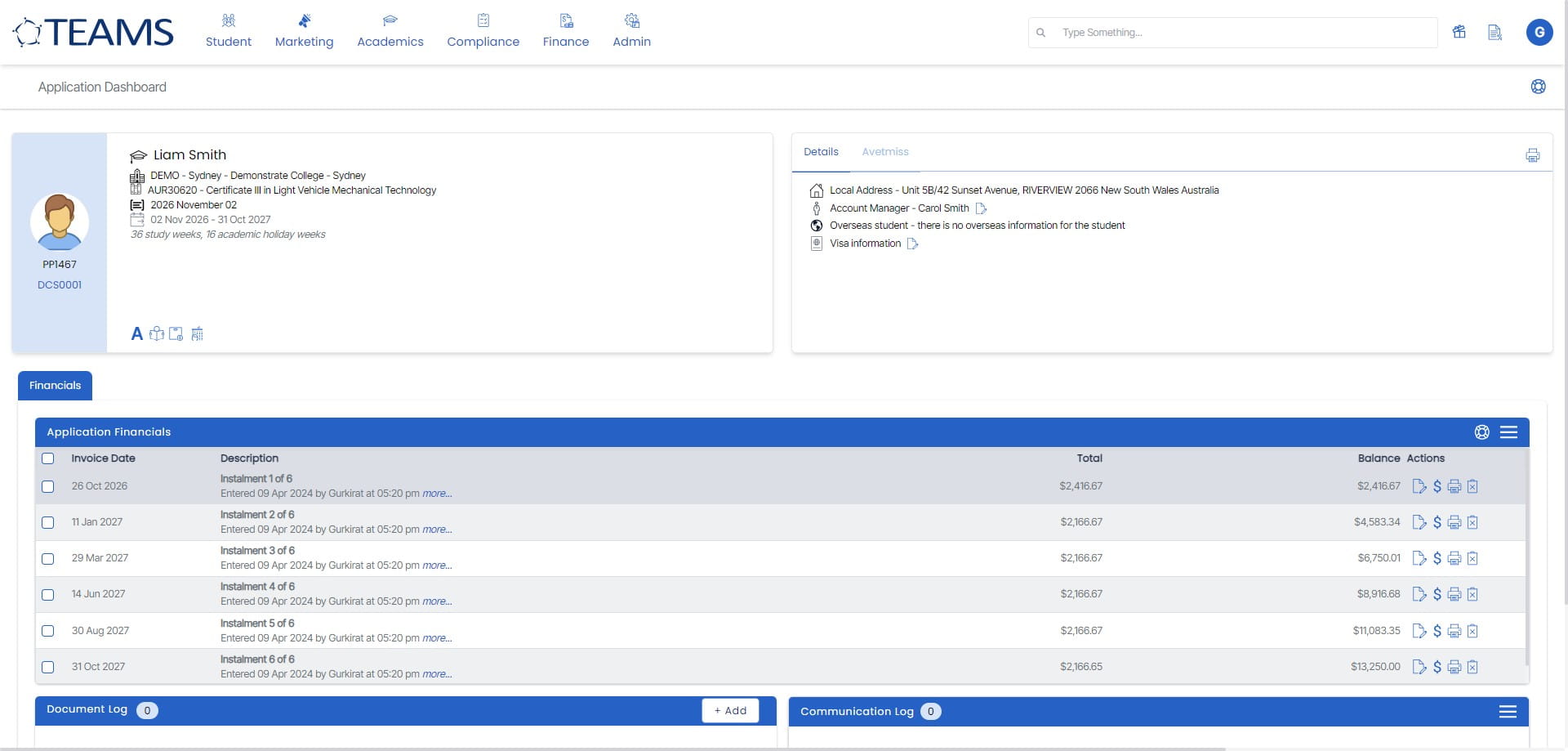Screen dimensions: 1568x751
Task: Click the Invoice Date column header
Action: coord(103,458)
